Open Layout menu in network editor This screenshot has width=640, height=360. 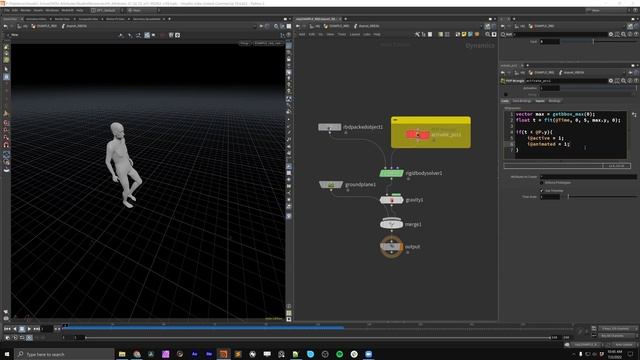pos(355,34)
